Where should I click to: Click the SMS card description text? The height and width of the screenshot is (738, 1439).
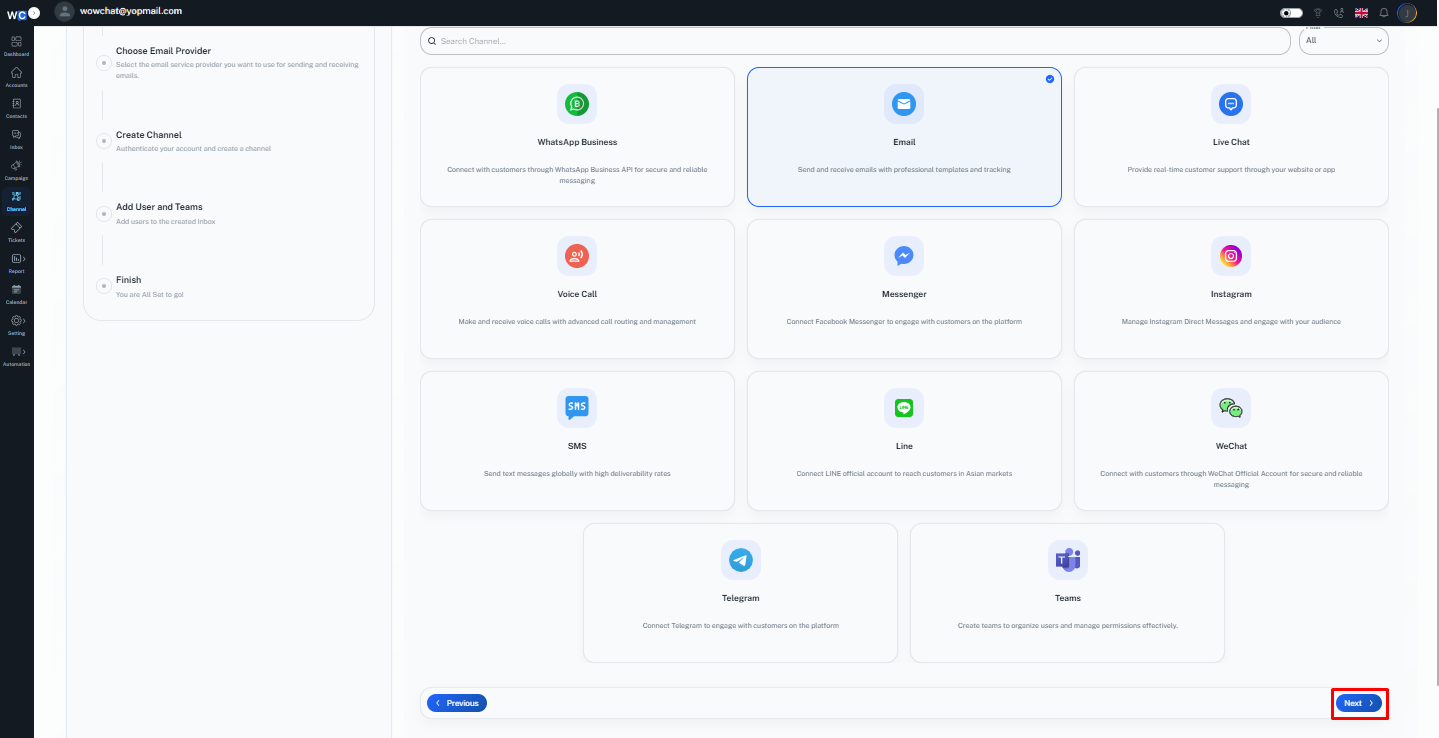point(577,474)
